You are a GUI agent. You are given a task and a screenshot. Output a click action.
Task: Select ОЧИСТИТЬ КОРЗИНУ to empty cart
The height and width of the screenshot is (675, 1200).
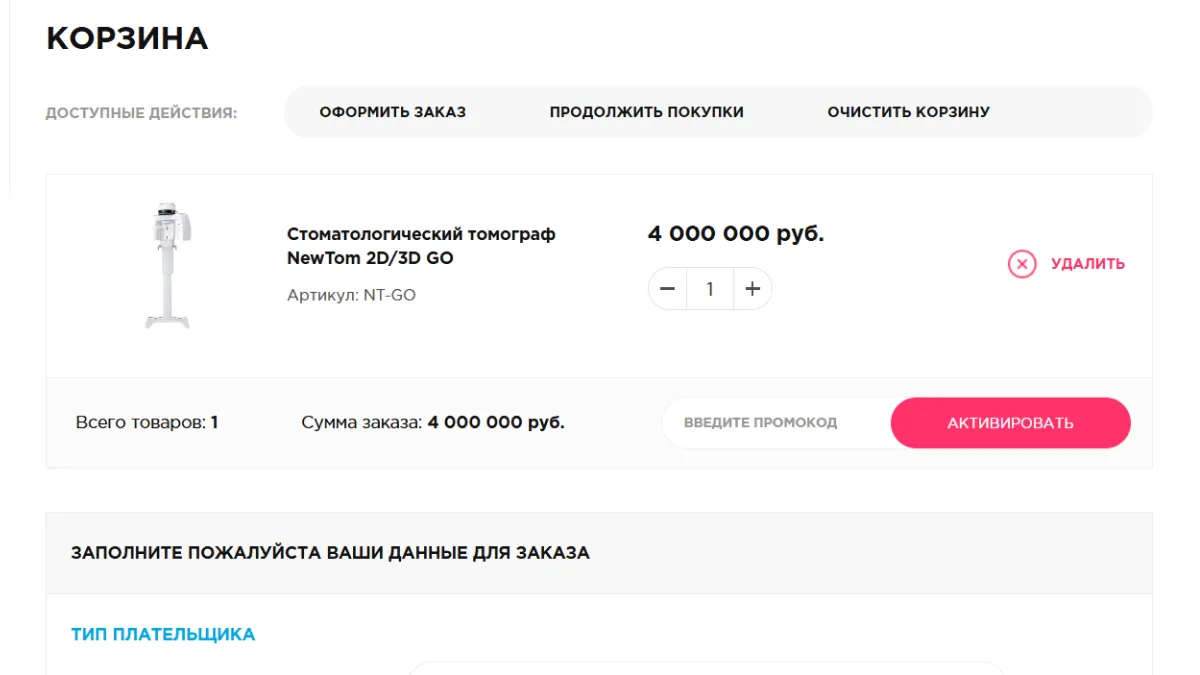[908, 112]
